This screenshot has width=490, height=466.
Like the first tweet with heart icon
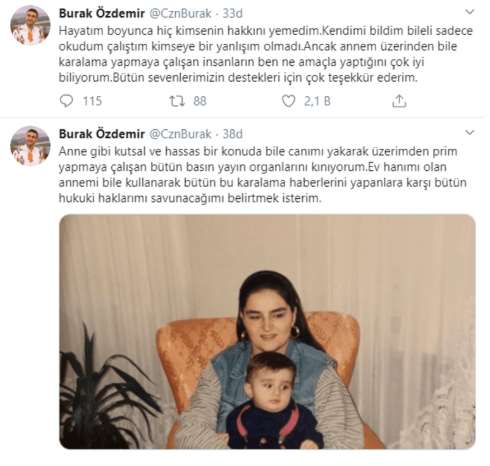coord(288,101)
